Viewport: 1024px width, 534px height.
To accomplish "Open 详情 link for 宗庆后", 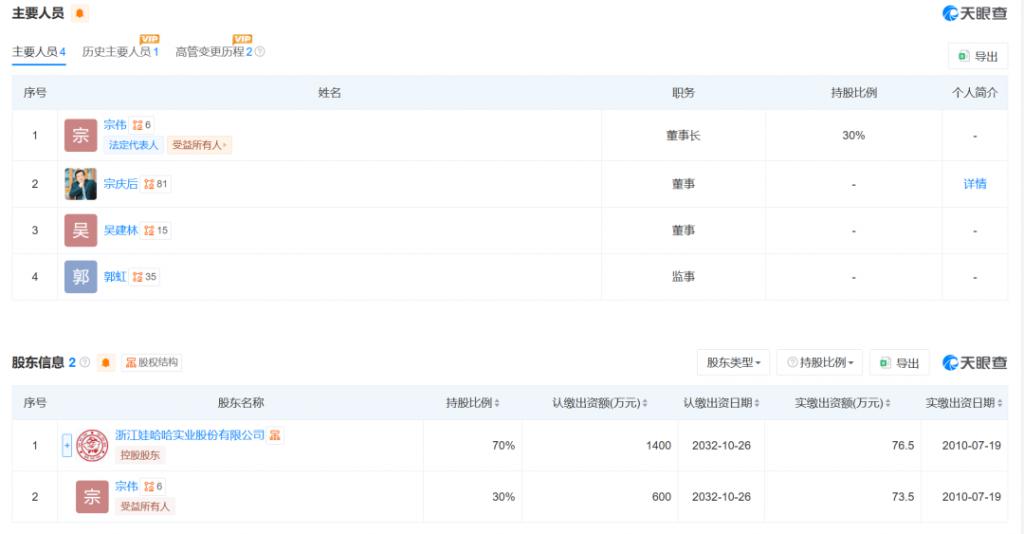I will point(974,184).
